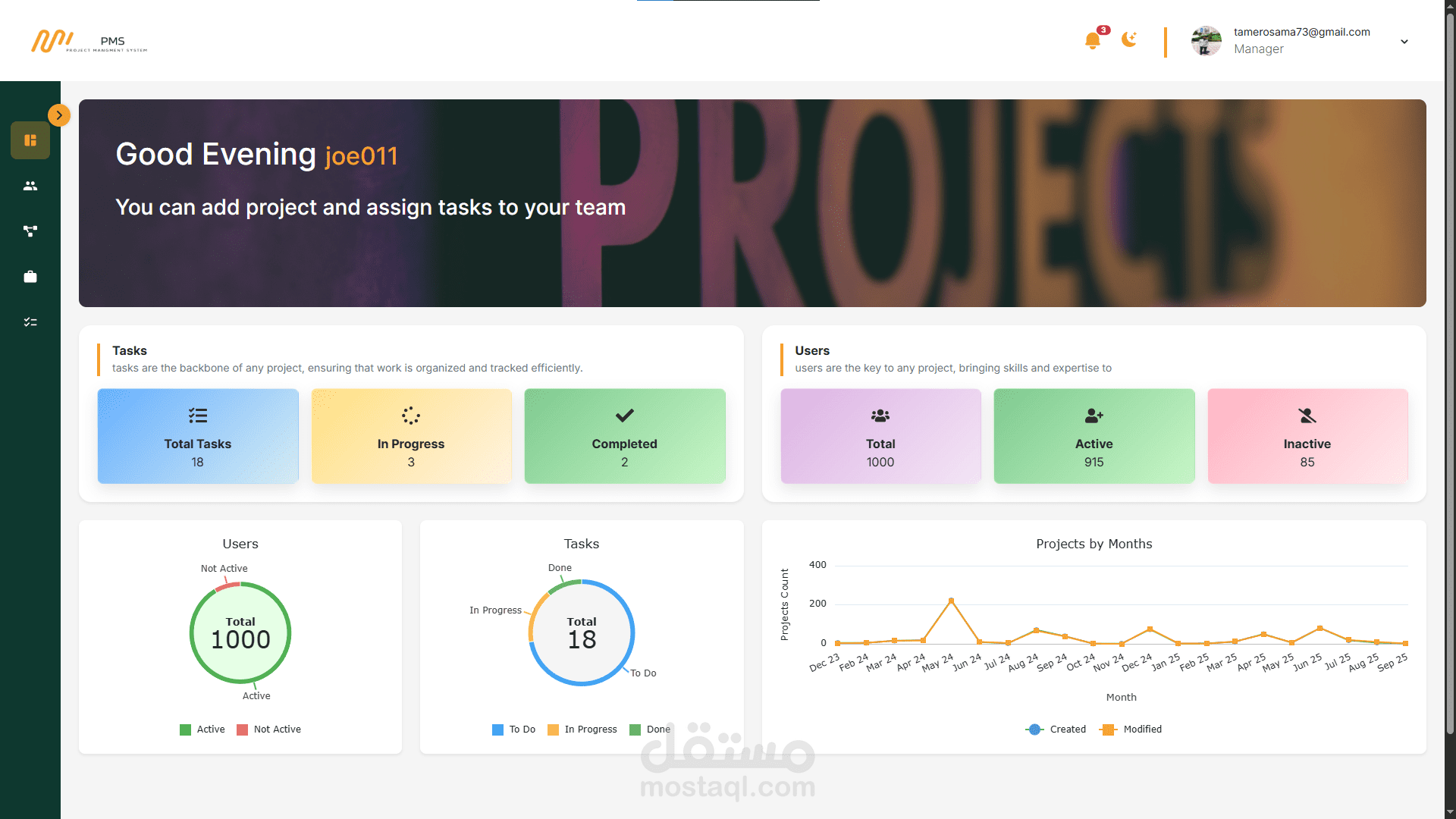Click the Total users group icon
This screenshot has width=1456, height=819.
(880, 416)
